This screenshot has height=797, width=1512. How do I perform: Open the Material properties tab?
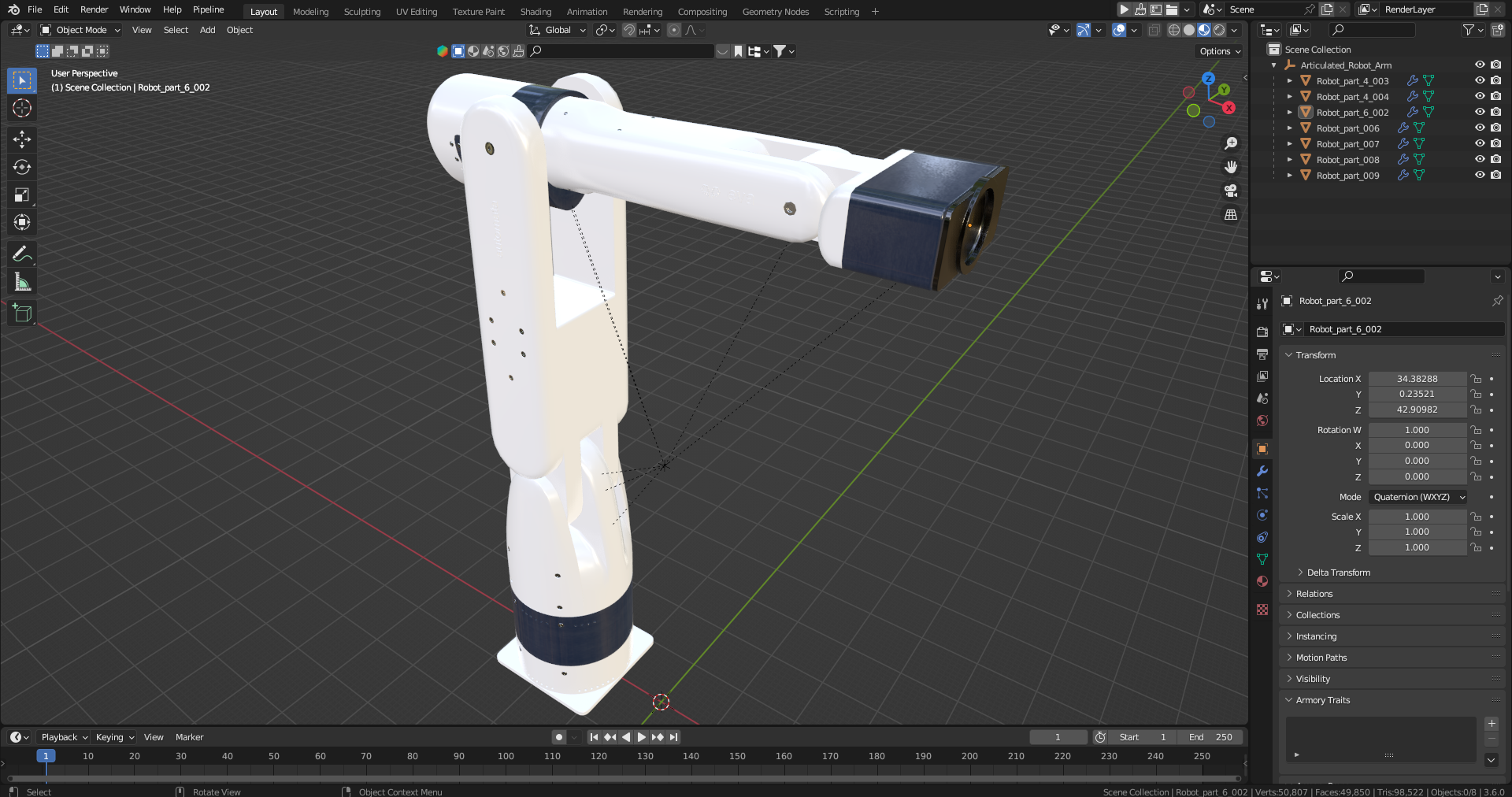pos(1262,580)
